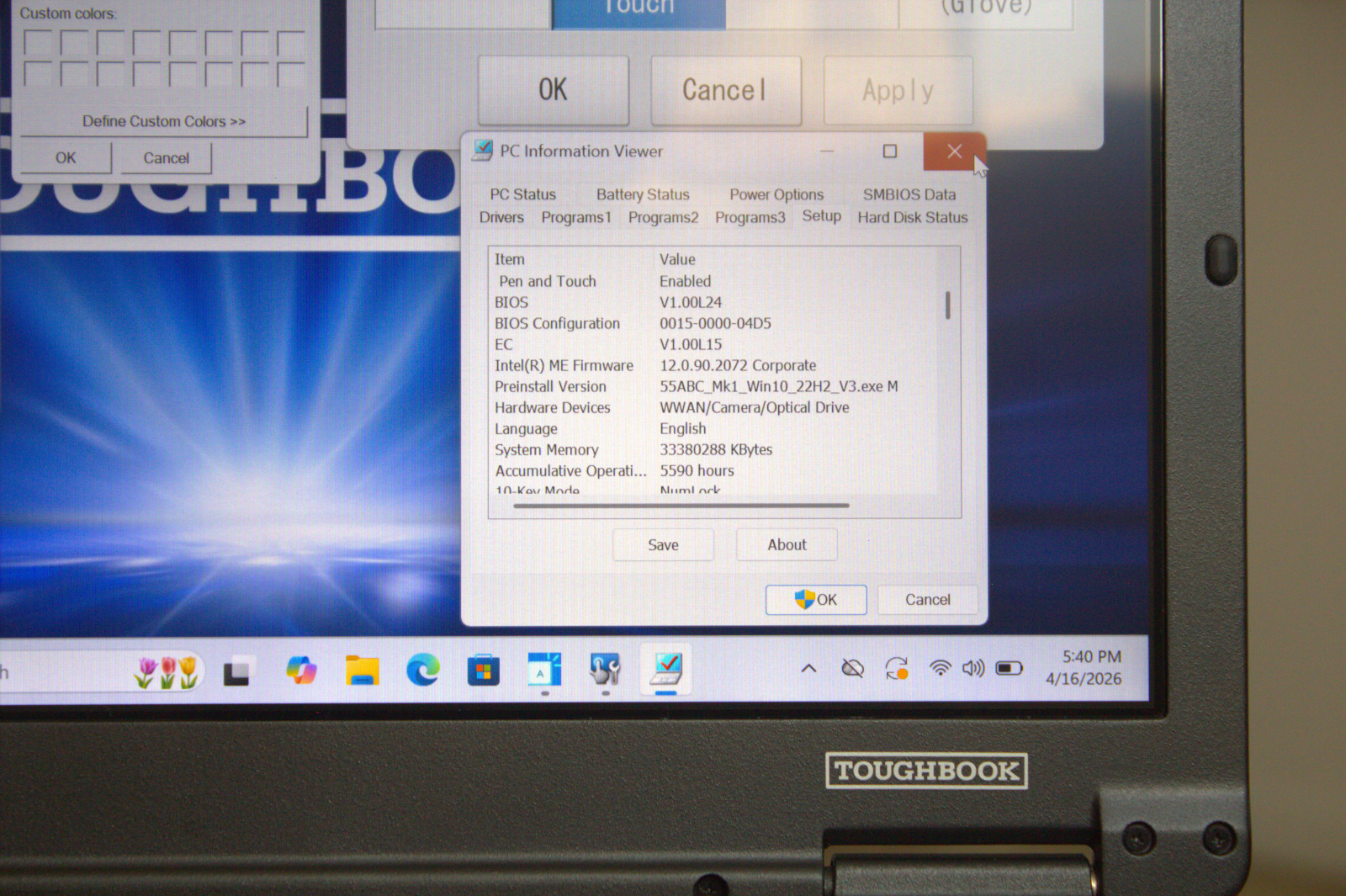Select the BIOS row showing V1.00L24
This screenshot has height=896, width=1346.
pyautogui.click(x=715, y=302)
